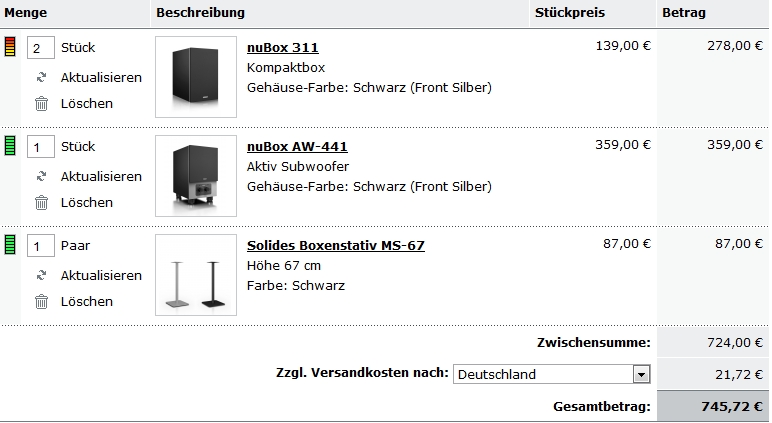Click the speaker stands thumbnail image
The width and height of the screenshot is (772, 423).
pyautogui.click(x=196, y=275)
